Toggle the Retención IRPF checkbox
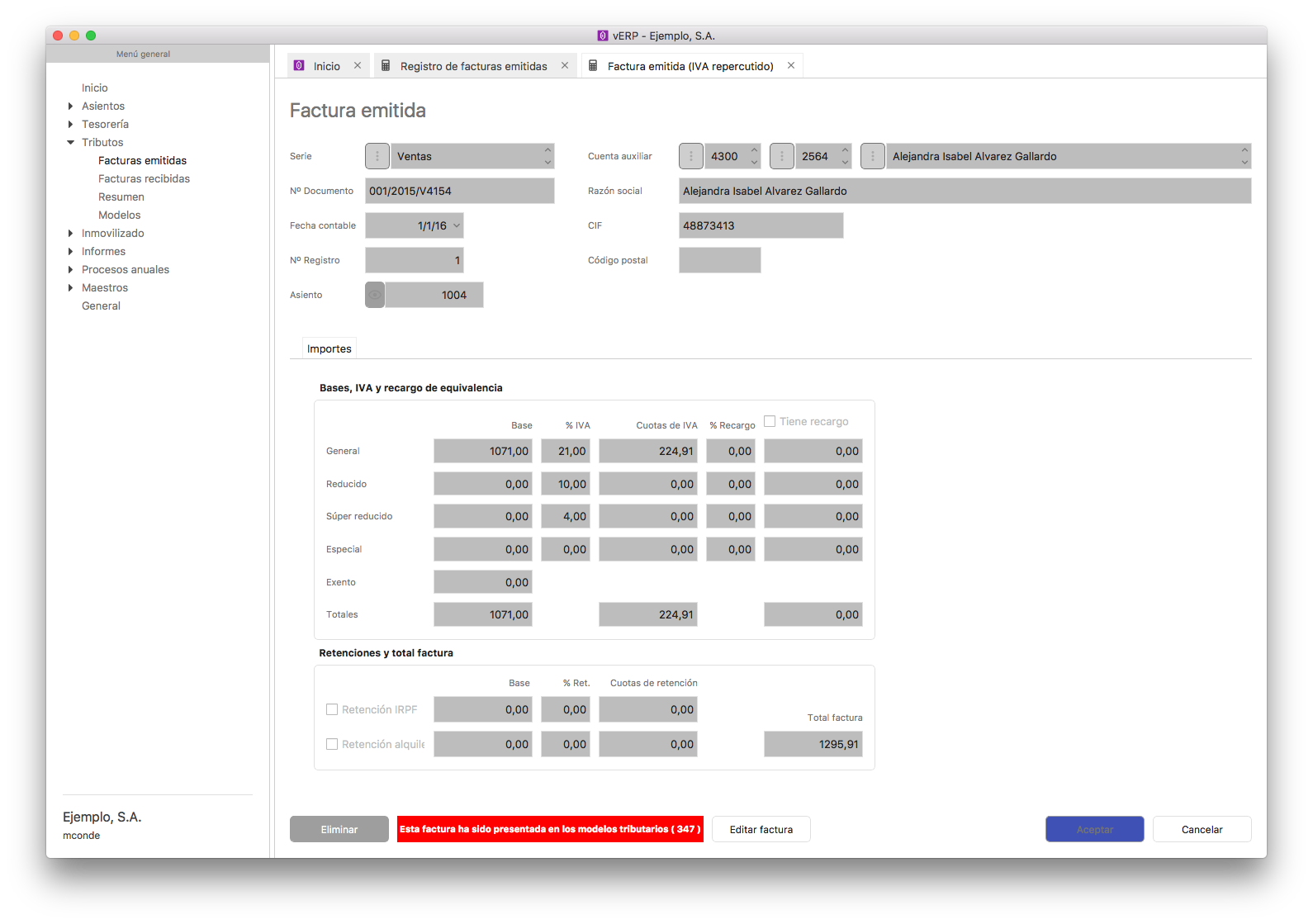Screen dimensions: 1313x924 click(332, 709)
